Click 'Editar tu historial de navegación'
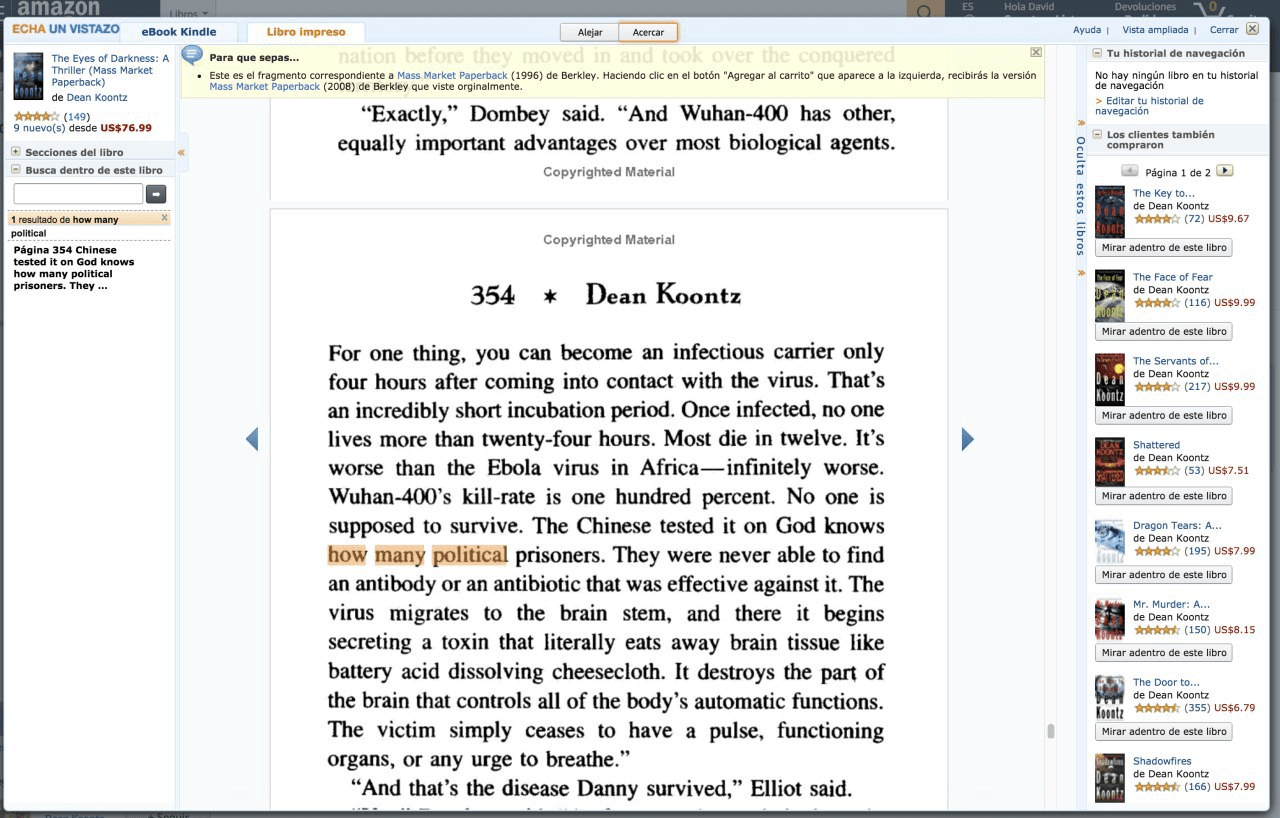Image resolution: width=1280 pixels, height=818 pixels. [x=1149, y=106]
